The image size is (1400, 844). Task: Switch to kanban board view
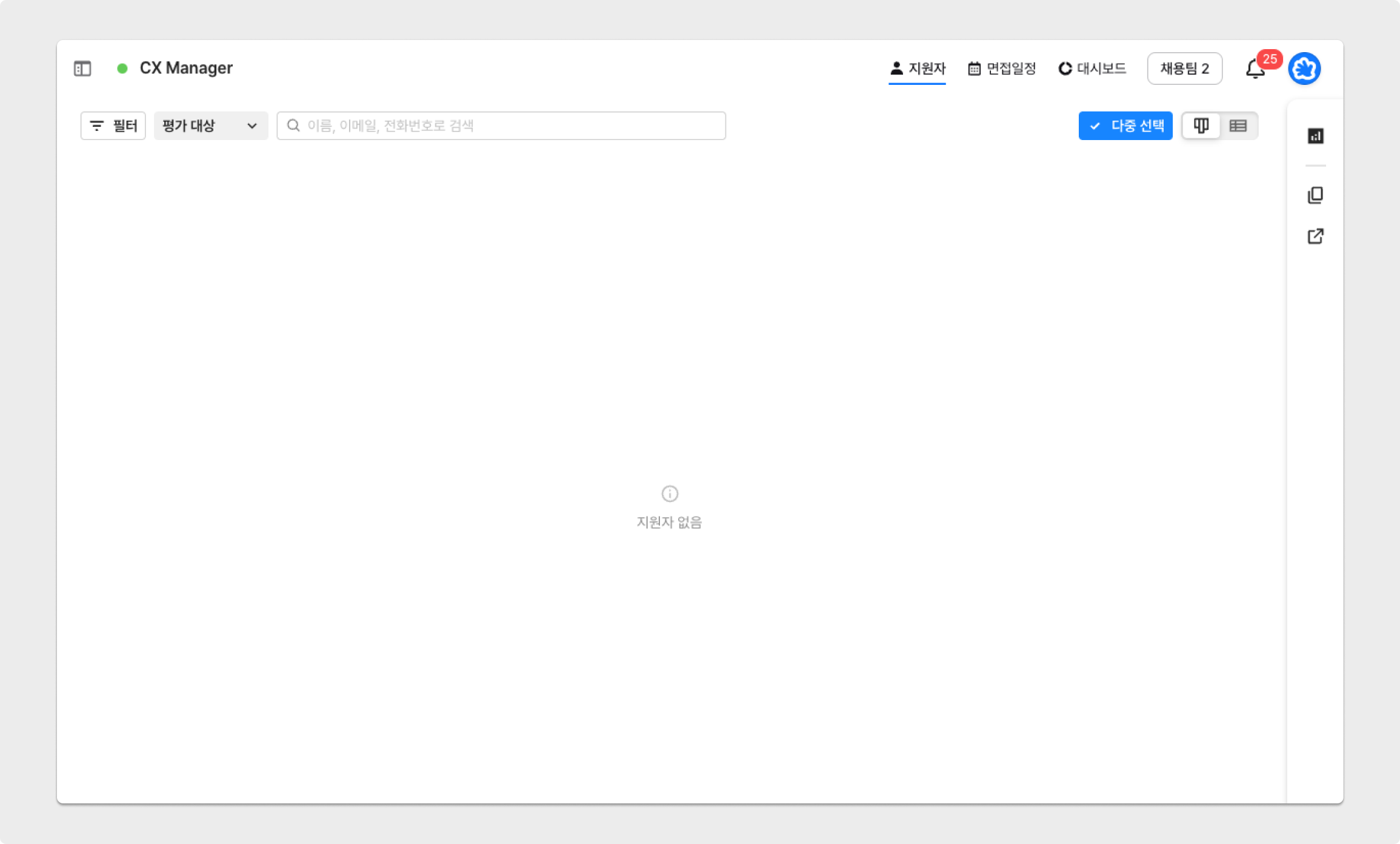point(1201,126)
